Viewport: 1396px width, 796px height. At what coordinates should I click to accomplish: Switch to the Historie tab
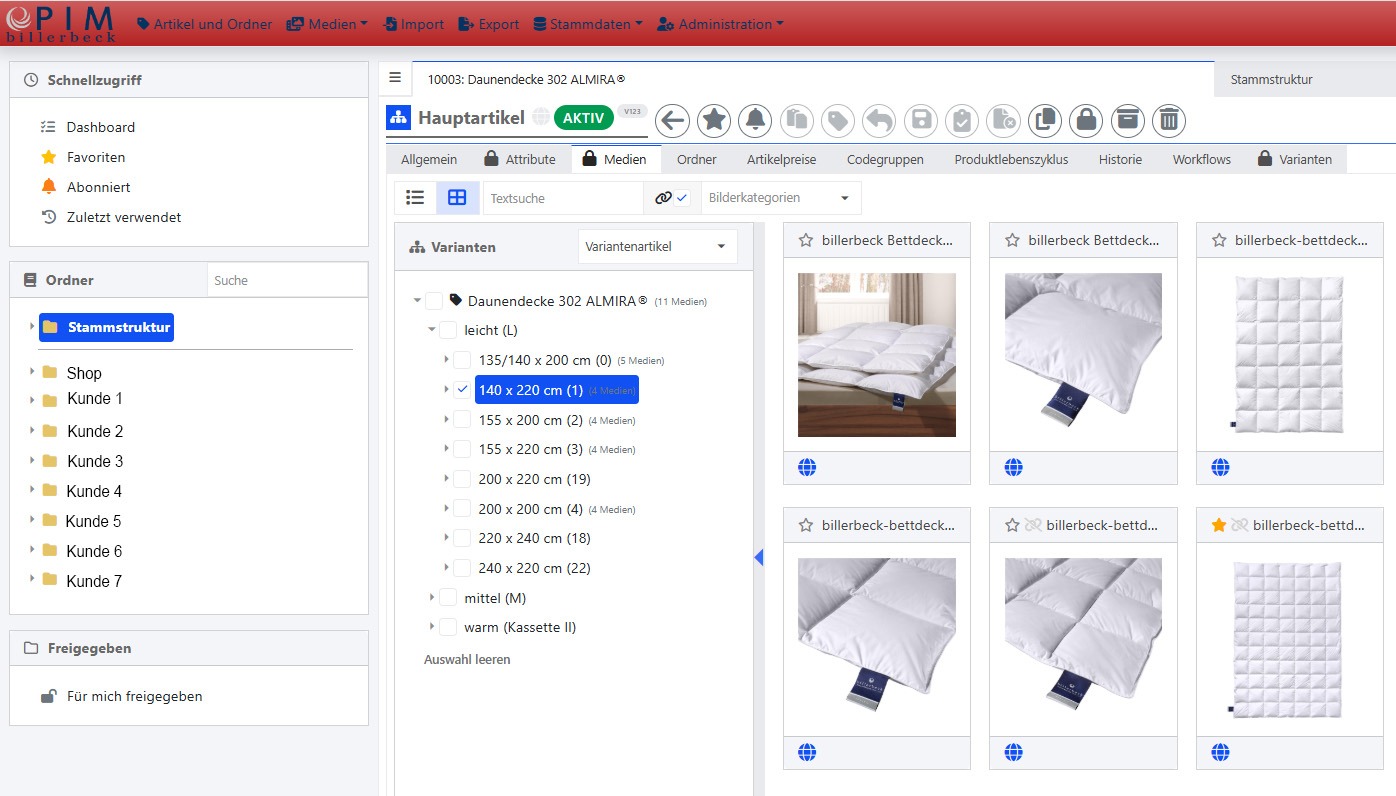pos(1120,159)
